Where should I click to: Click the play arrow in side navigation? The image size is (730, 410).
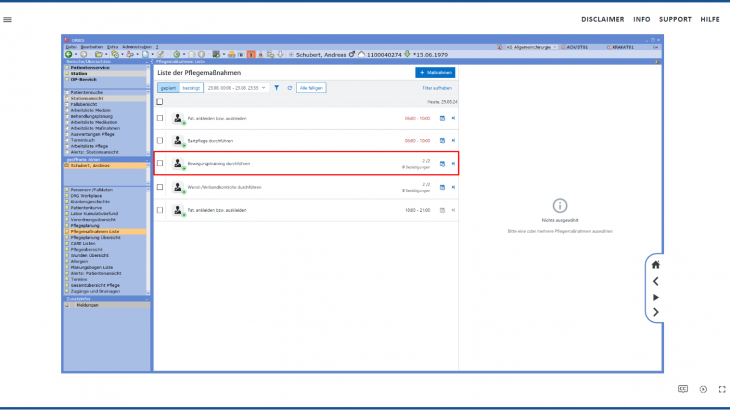pyautogui.click(x=656, y=297)
